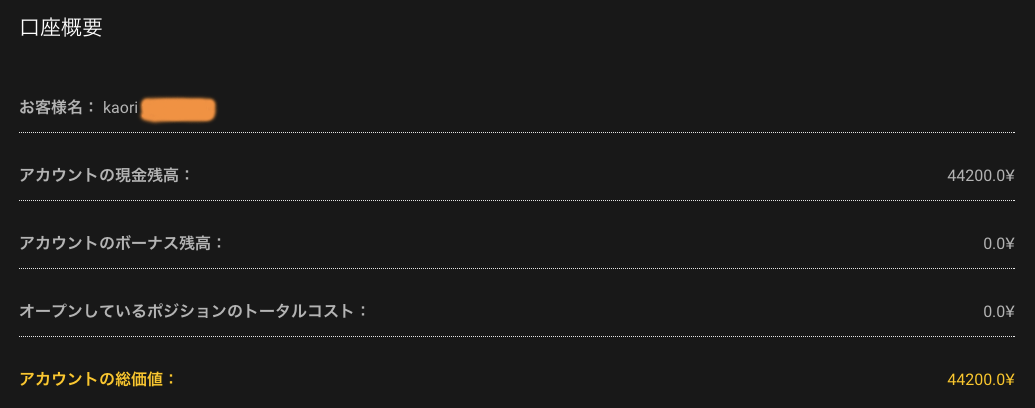
Task: Click blank middle area of total value row
Action: tap(560, 379)
